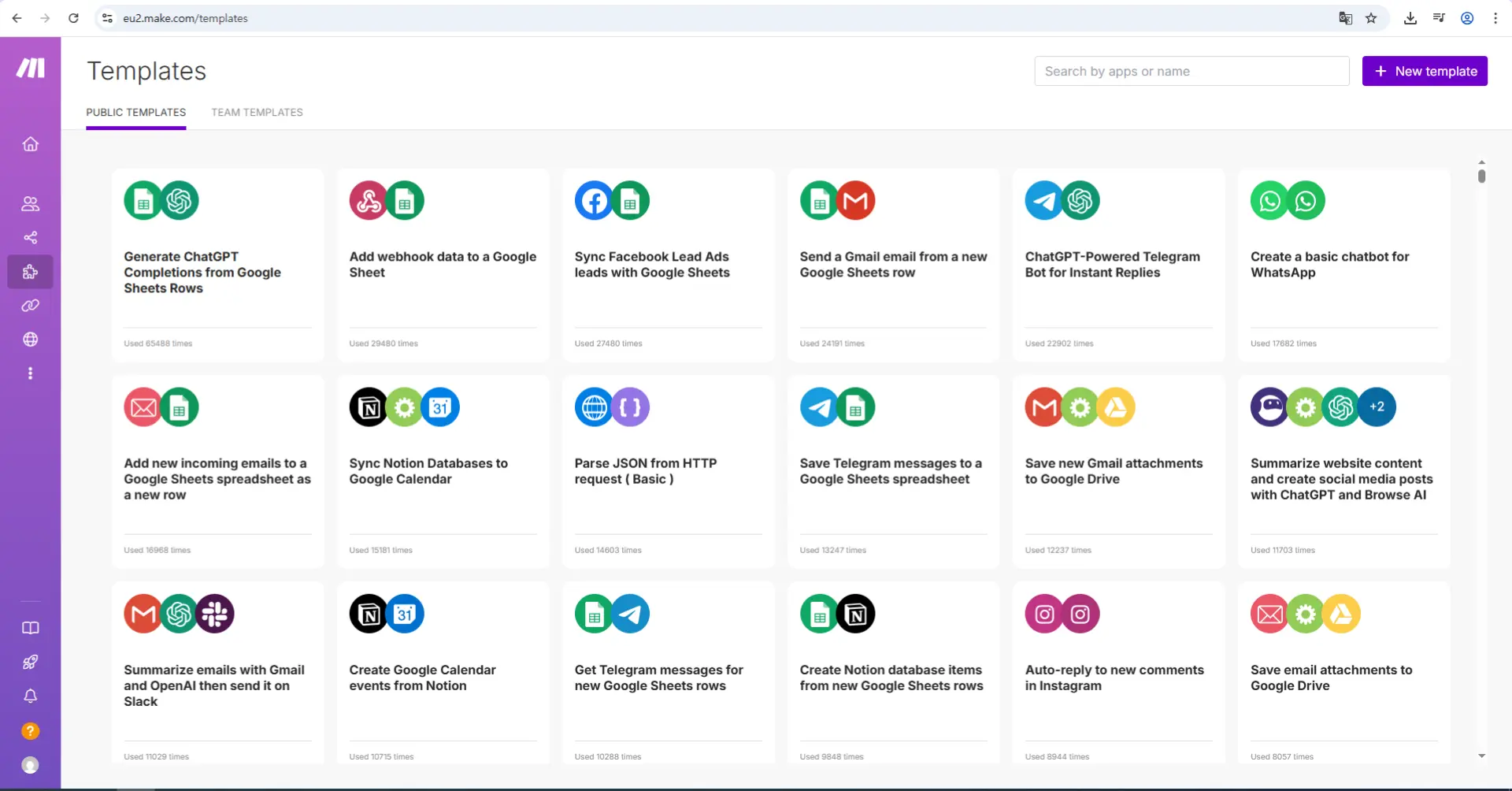Click the +2 apps badge on Summarize website card

pyautogui.click(x=1377, y=407)
